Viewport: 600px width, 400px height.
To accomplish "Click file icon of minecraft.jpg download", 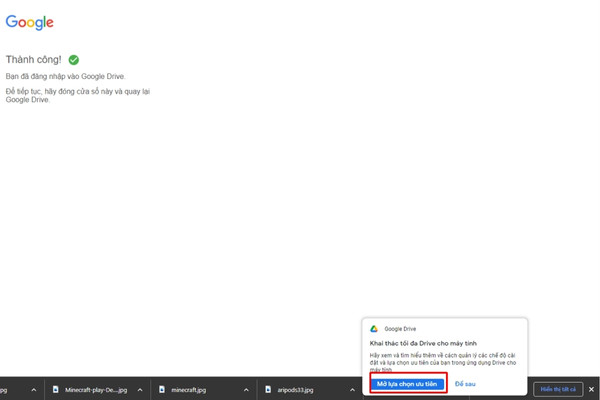I will coord(162,389).
